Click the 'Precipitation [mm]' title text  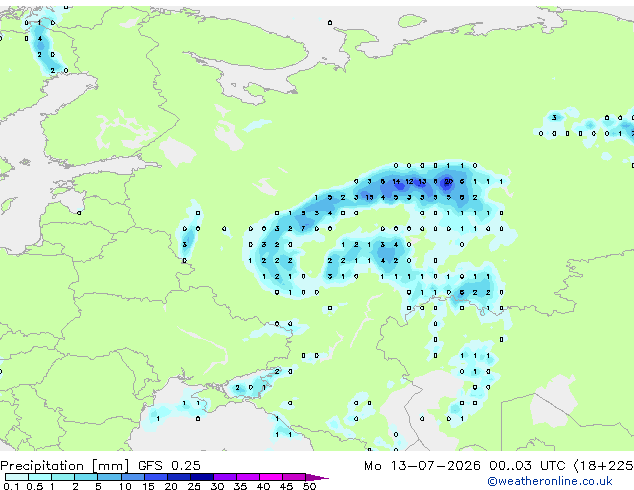(65, 466)
